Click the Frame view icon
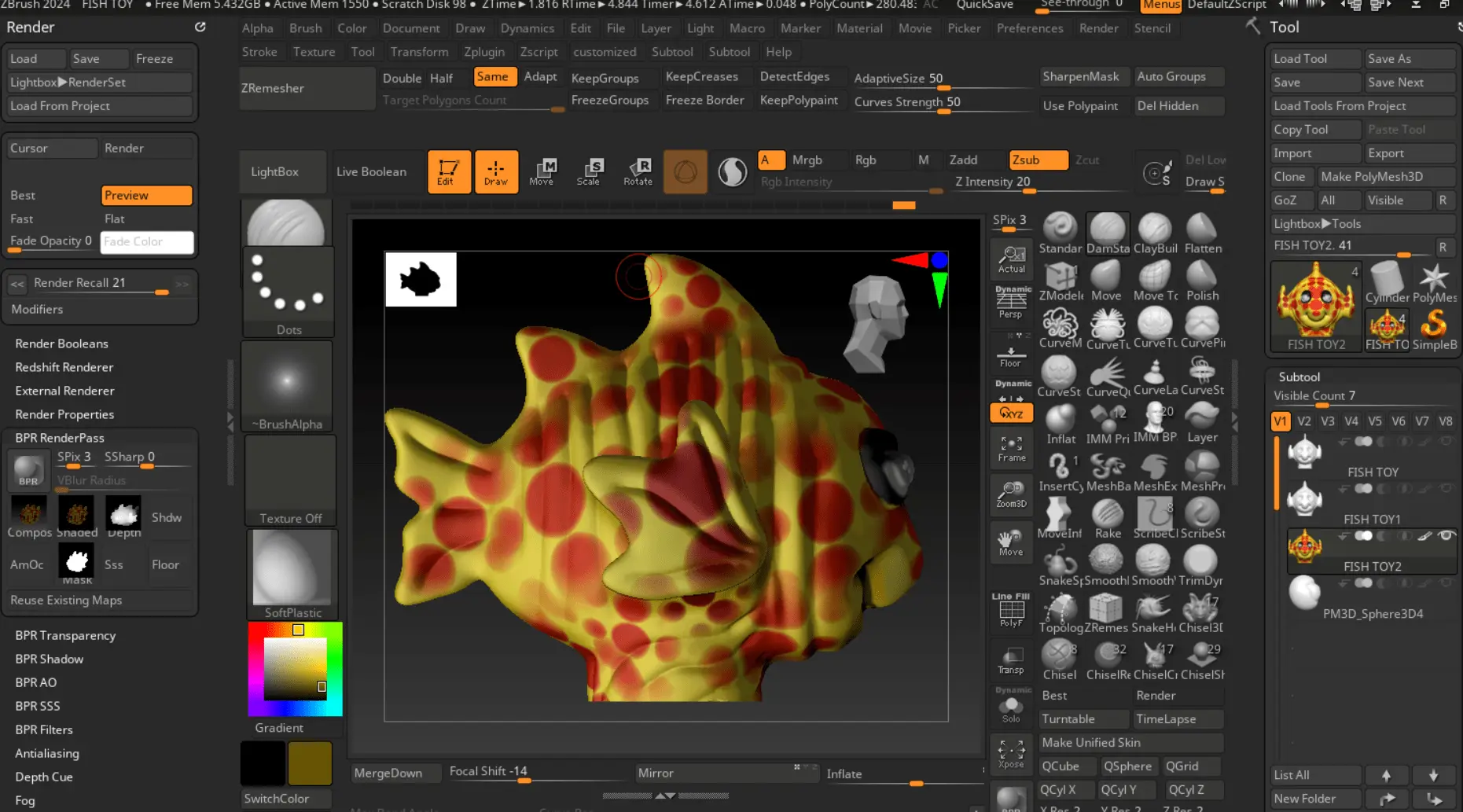 (1011, 448)
